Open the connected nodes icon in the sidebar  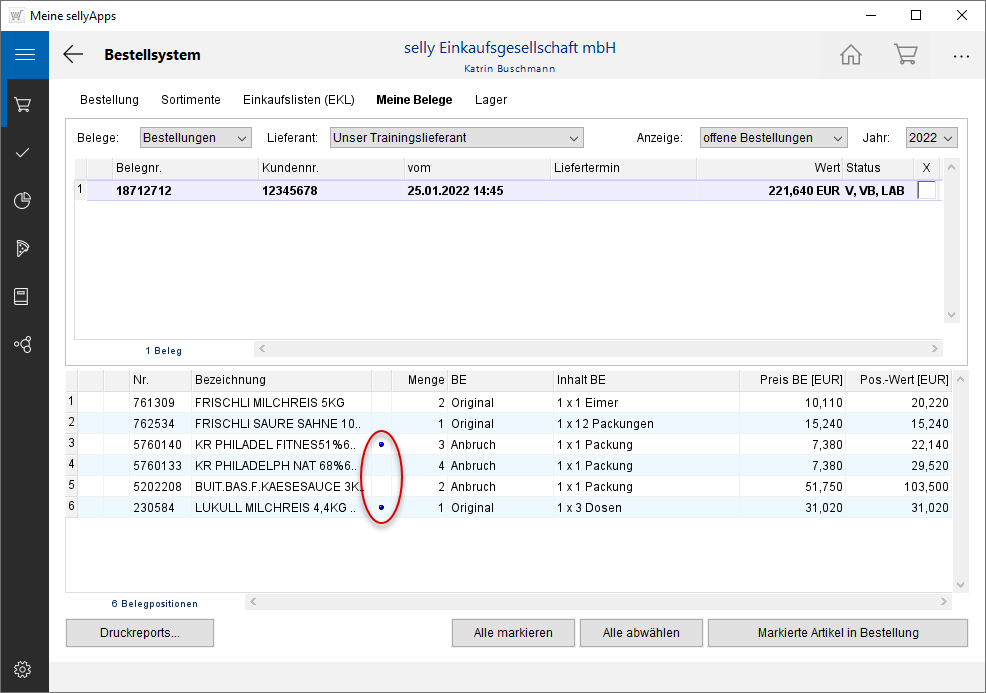coord(24,345)
